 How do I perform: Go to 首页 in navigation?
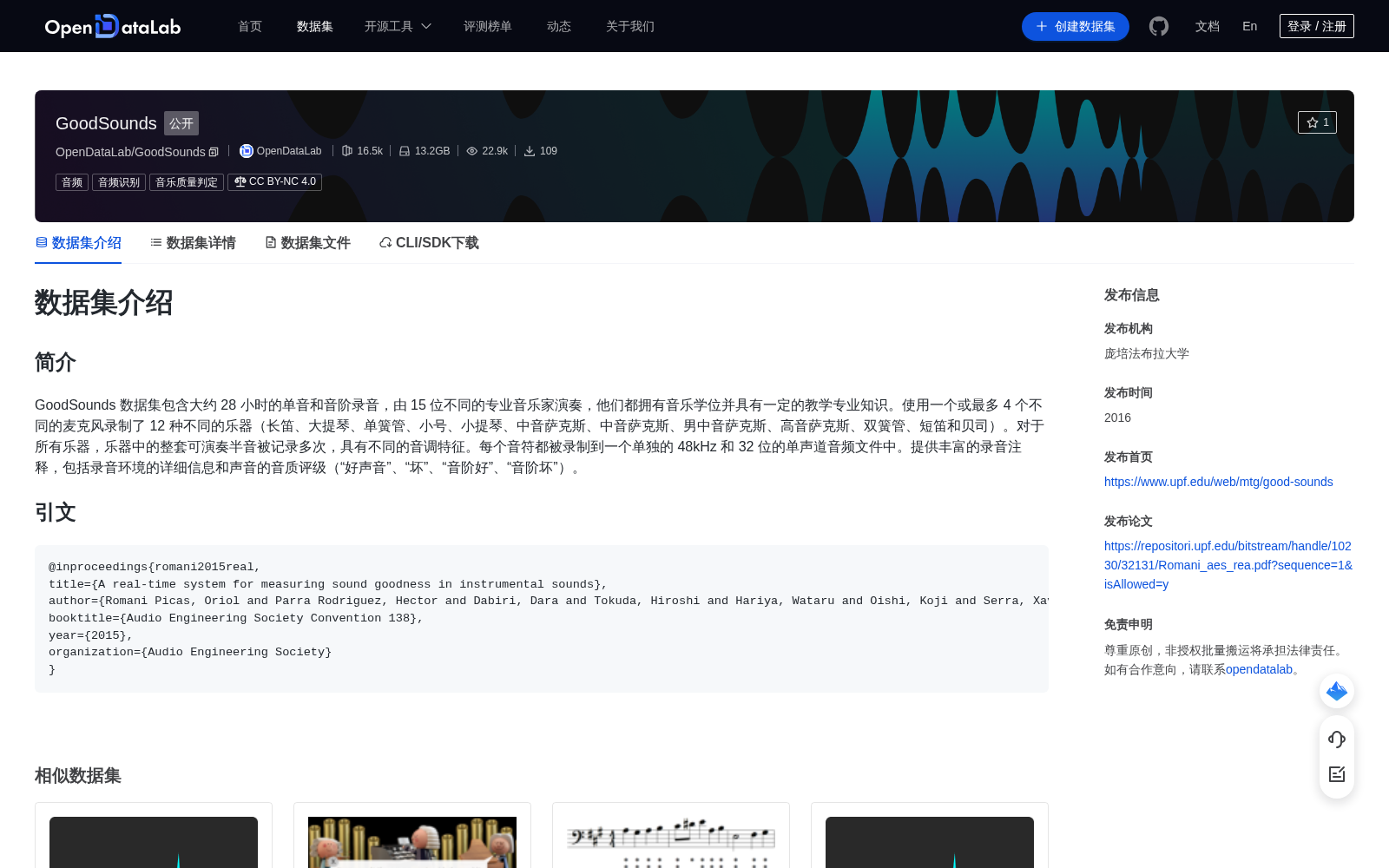click(250, 26)
